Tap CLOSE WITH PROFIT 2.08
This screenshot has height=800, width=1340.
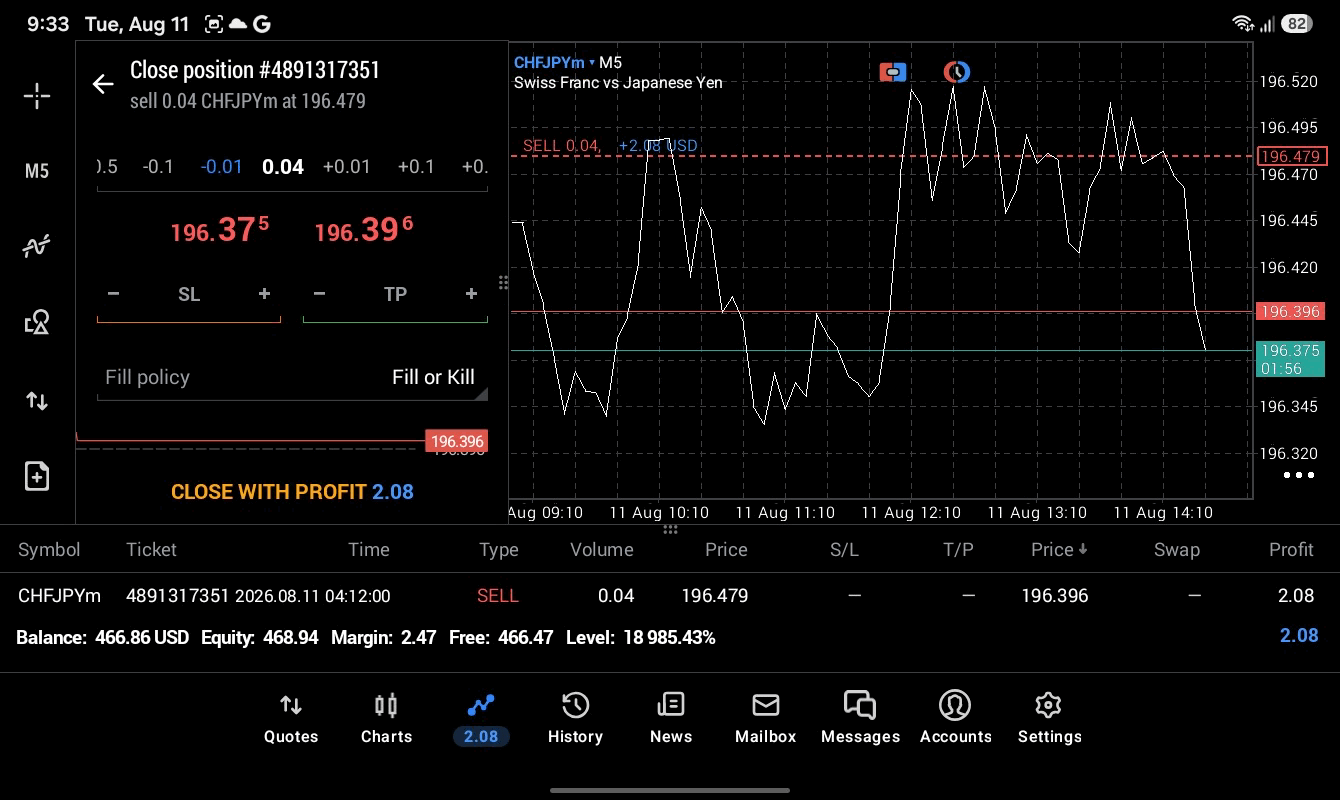[292, 492]
